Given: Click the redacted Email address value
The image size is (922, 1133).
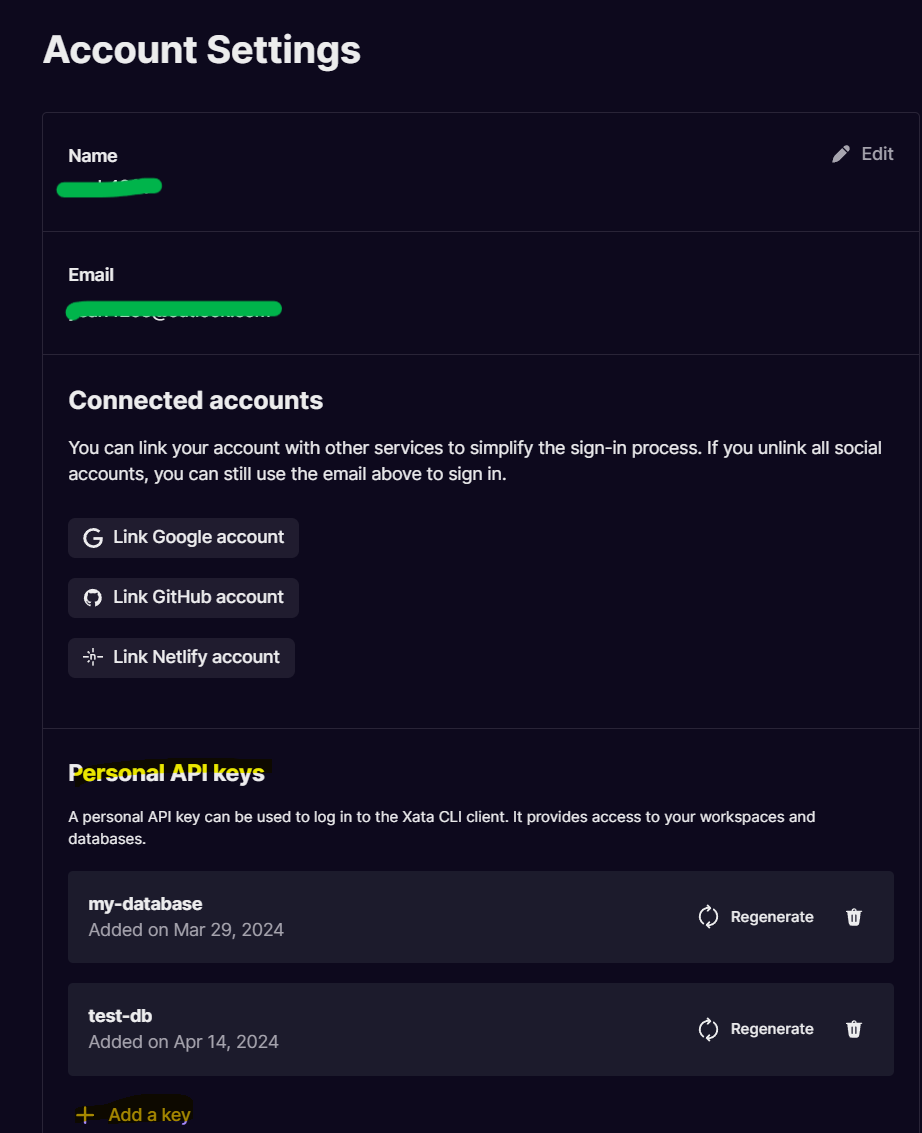Looking at the screenshot, I should tap(174, 310).
